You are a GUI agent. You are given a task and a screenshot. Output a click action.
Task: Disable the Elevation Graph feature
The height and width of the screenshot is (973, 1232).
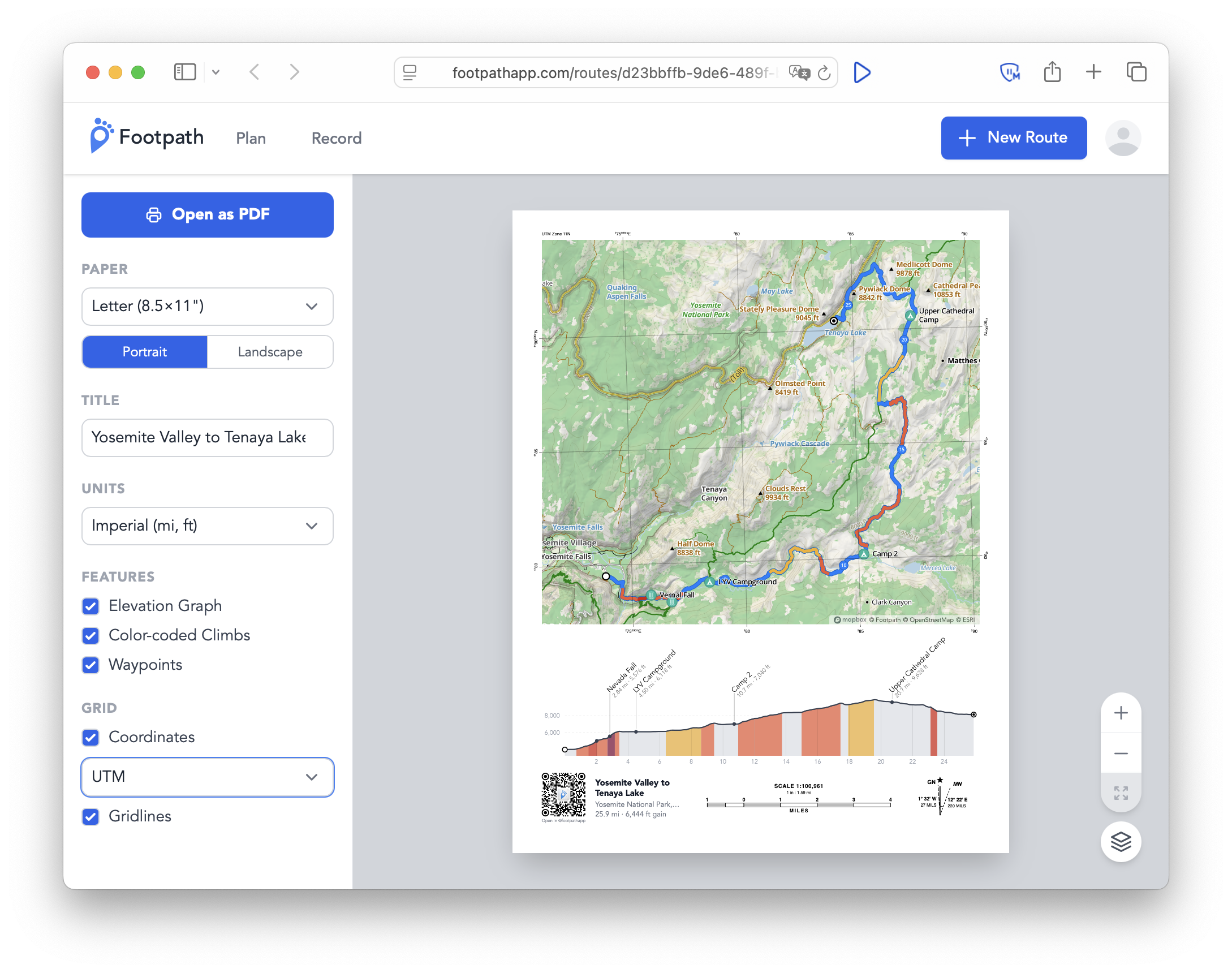[91, 606]
